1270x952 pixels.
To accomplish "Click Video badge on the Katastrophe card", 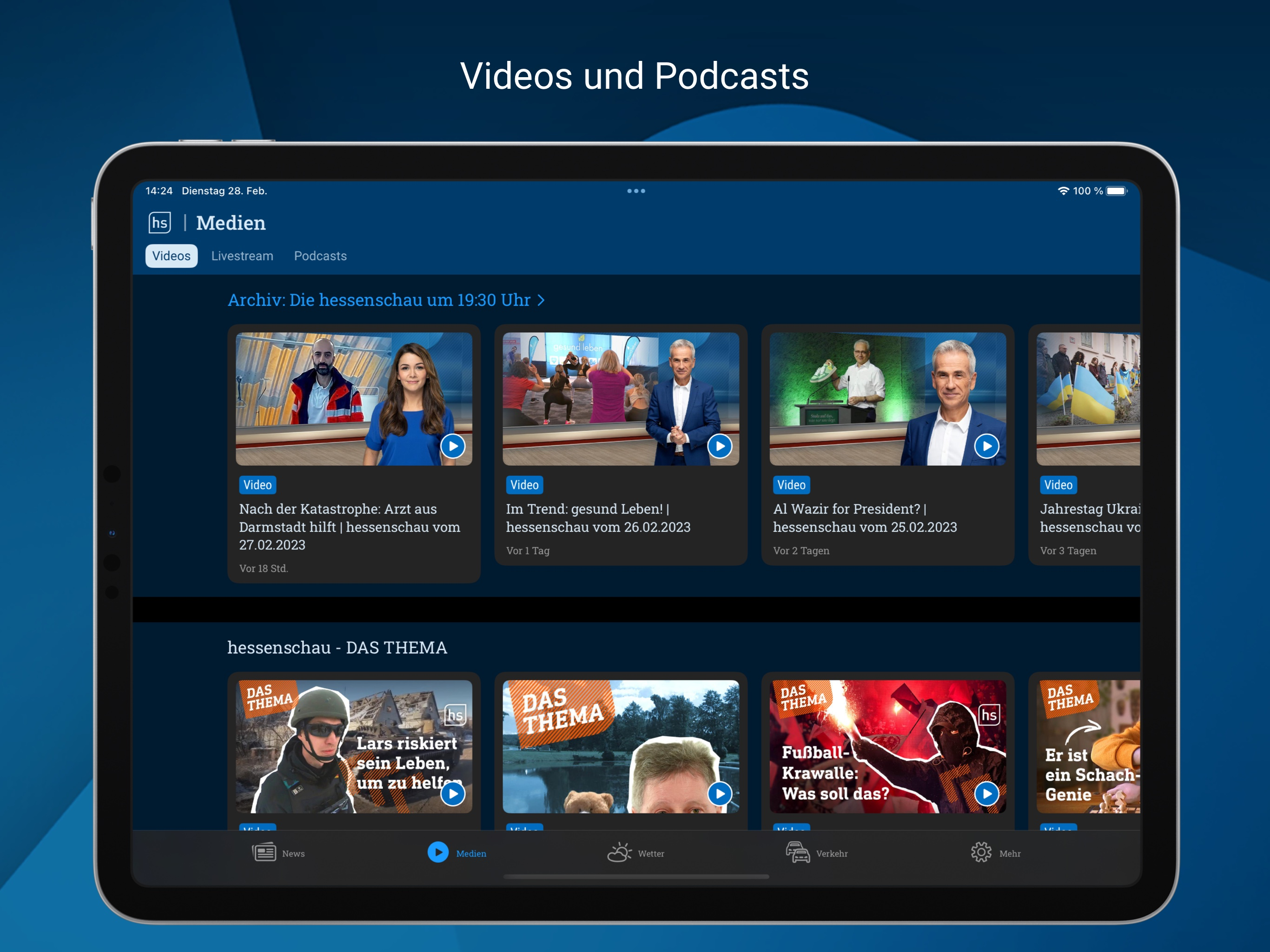I will coord(257,485).
